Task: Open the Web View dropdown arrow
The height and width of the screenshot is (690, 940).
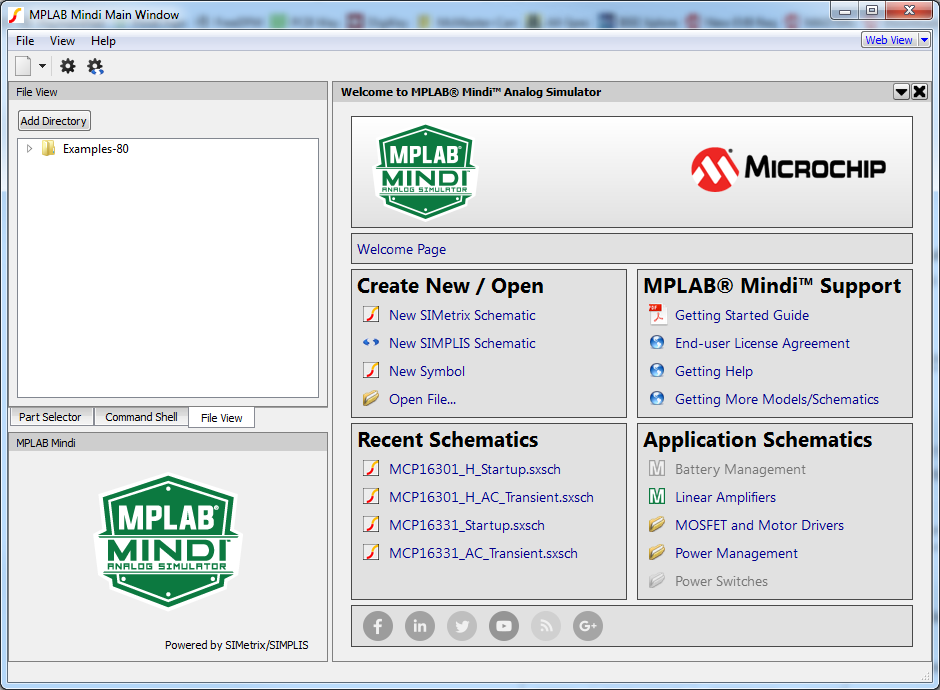Action: pos(925,39)
